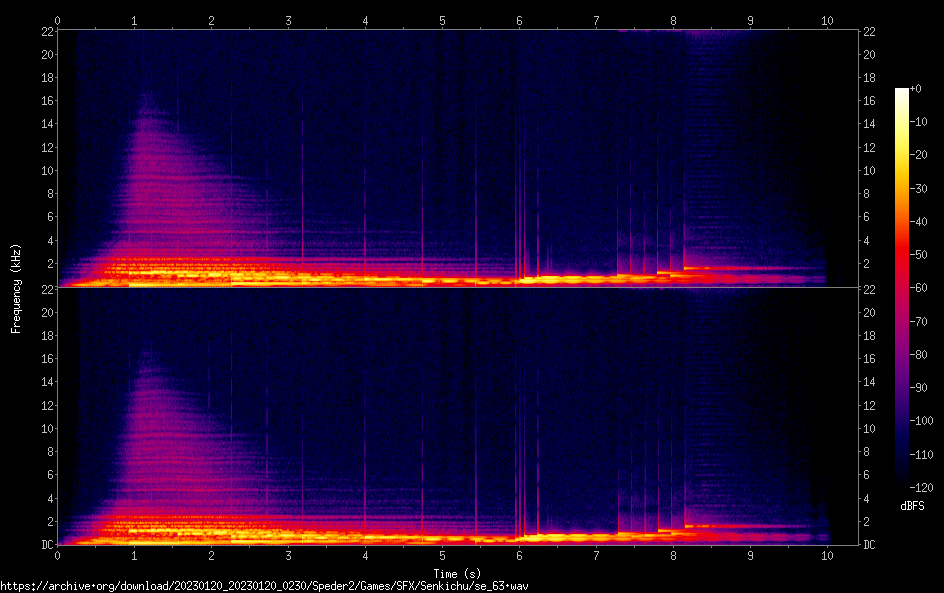Viewport: 944px width, 593px height.
Task: Click the dBFS label under the color scale
Action: click(x=911, y=507)
